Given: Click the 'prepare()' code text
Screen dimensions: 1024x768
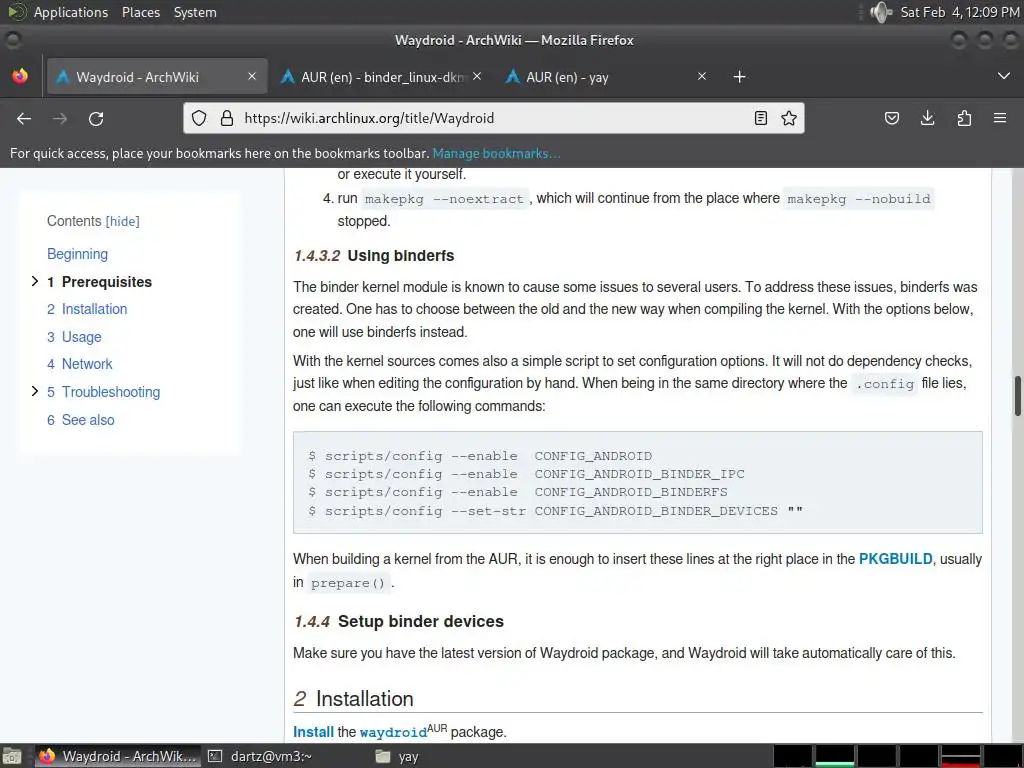Looking at the screenshot, I should click(x=348, y=583).
